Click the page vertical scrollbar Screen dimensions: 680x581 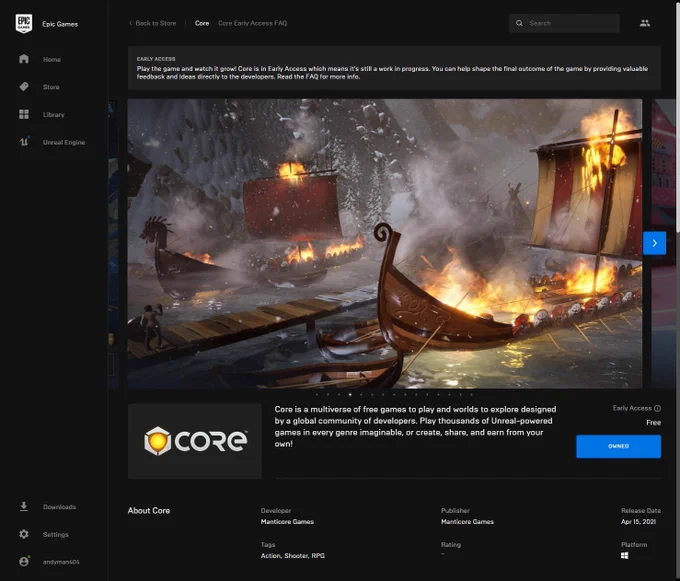click(677, 119)
